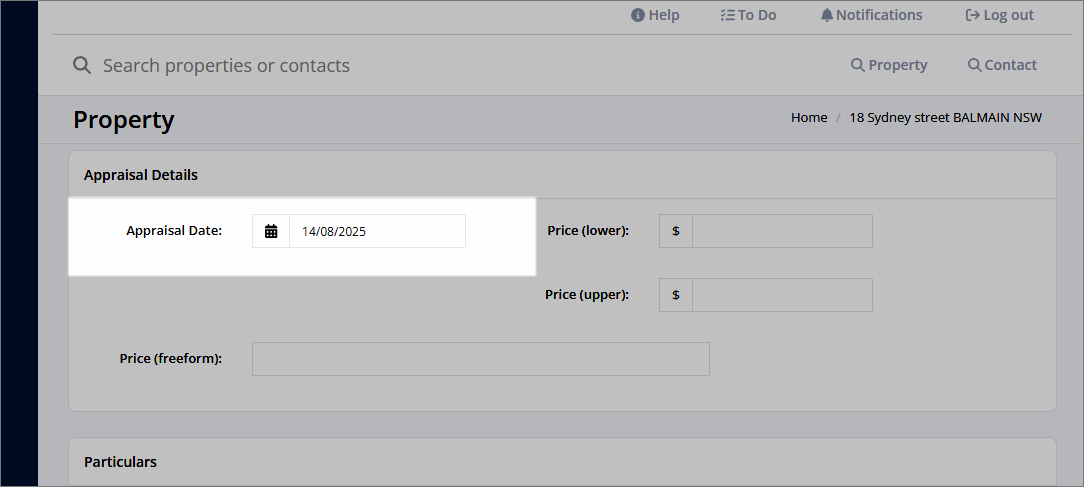Click the Particulars panel header
This screenshot has width=1084, height=487.
click(562, 461)
